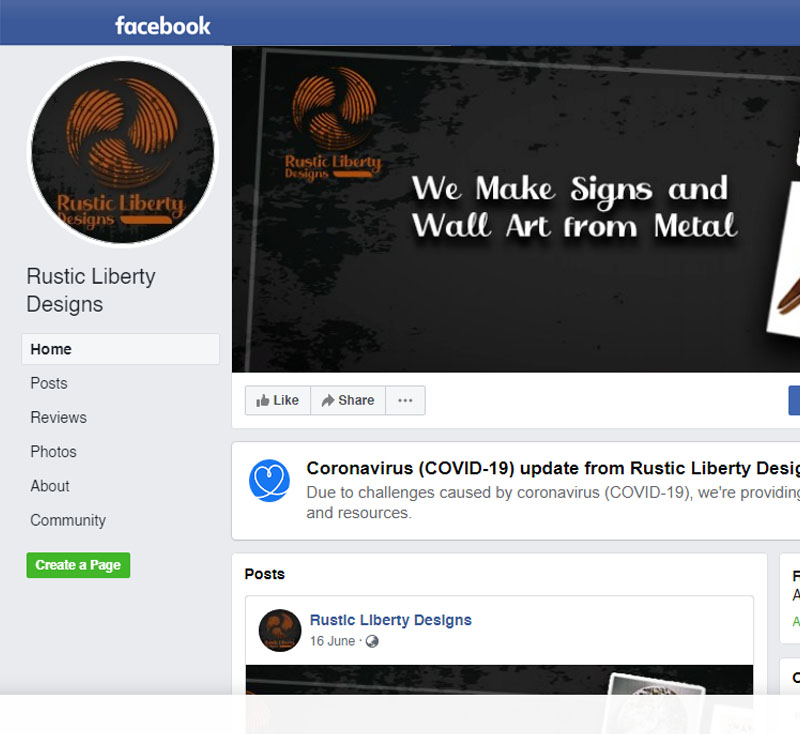Click the Facebook logo in header
Viewport: 800px width, 734px height.
tap(162, 25)
